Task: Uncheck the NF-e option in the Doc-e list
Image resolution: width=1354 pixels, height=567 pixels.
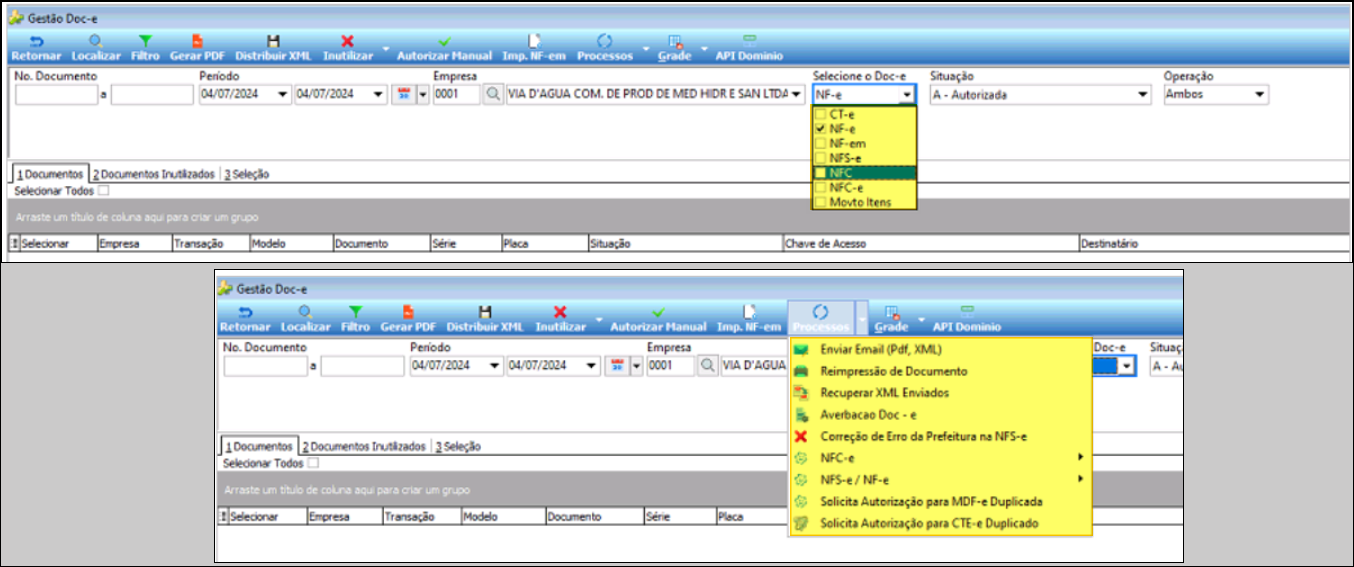Action: tap(821, 129)
